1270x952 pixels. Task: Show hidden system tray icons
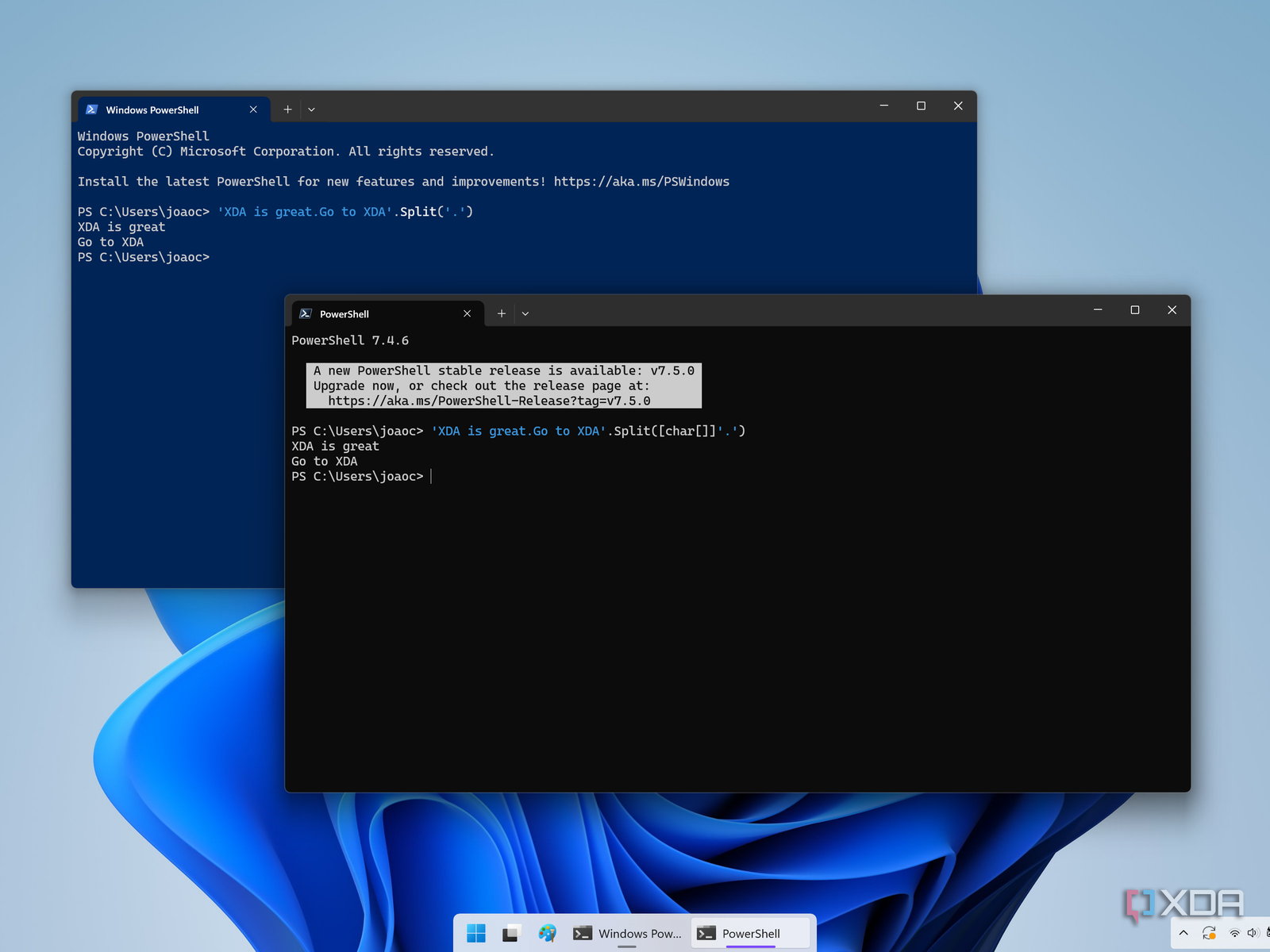point(1183,933)
